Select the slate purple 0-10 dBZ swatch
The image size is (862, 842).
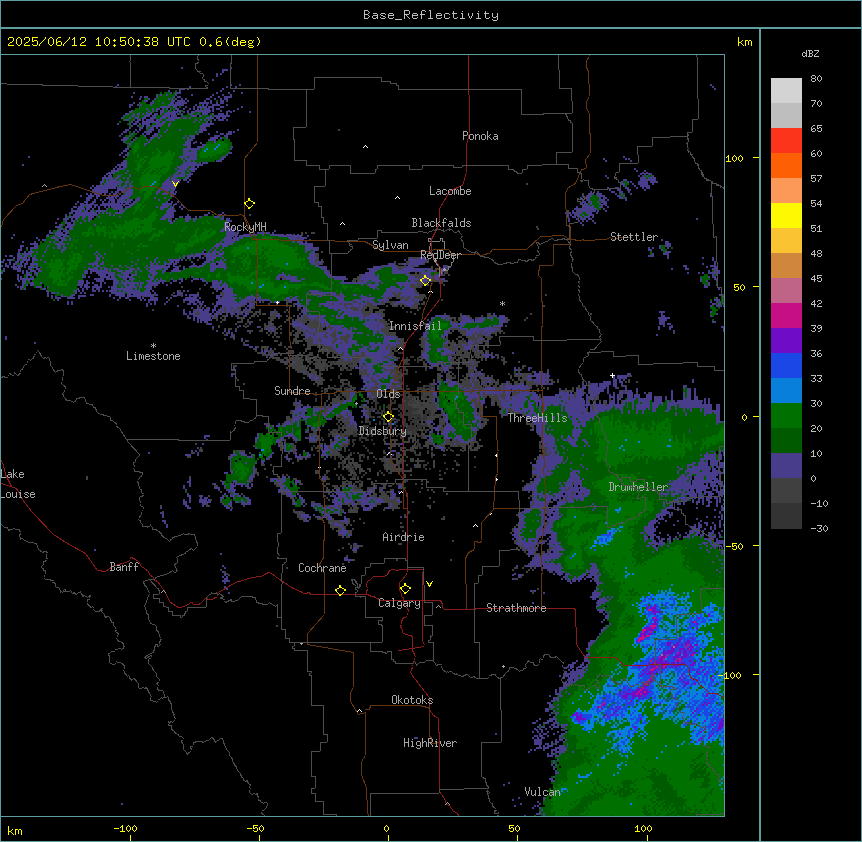(786, 466)
